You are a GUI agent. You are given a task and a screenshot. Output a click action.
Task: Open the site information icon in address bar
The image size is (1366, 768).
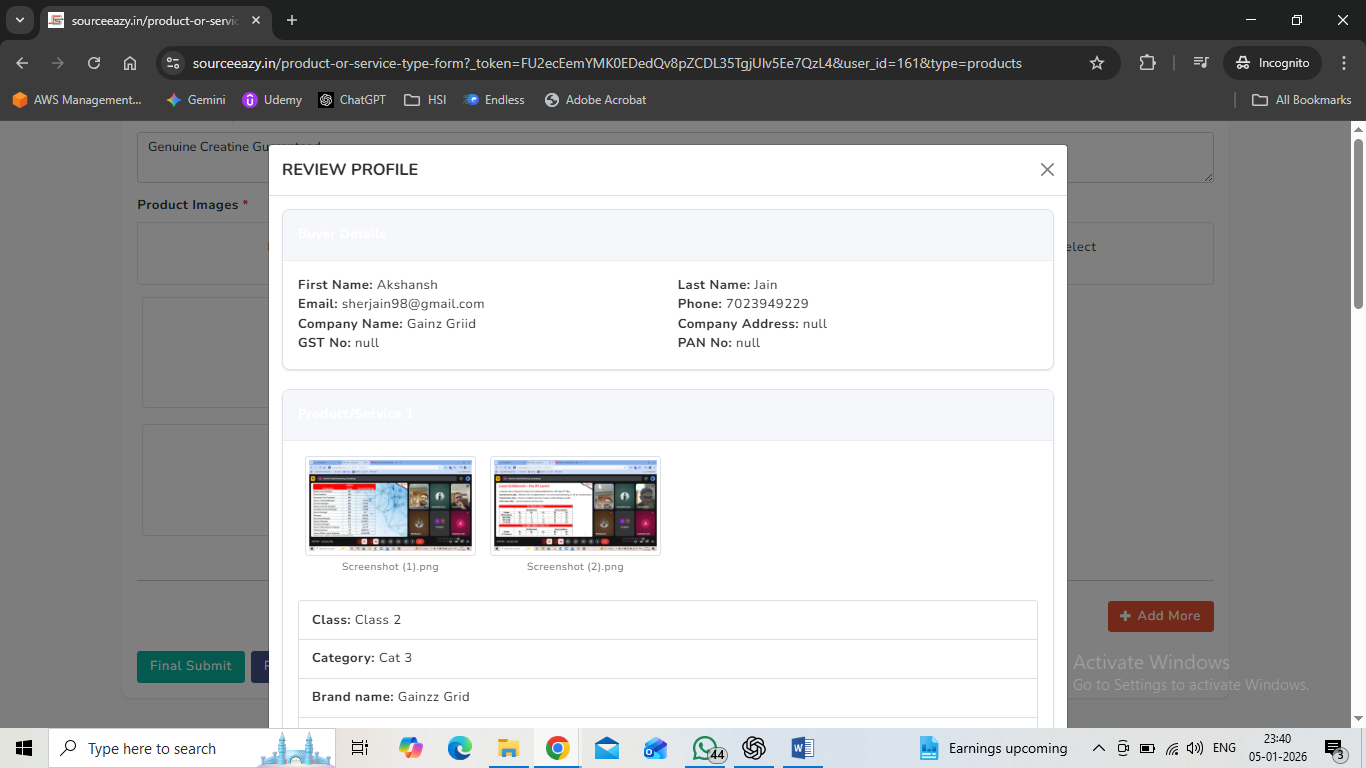173,63
